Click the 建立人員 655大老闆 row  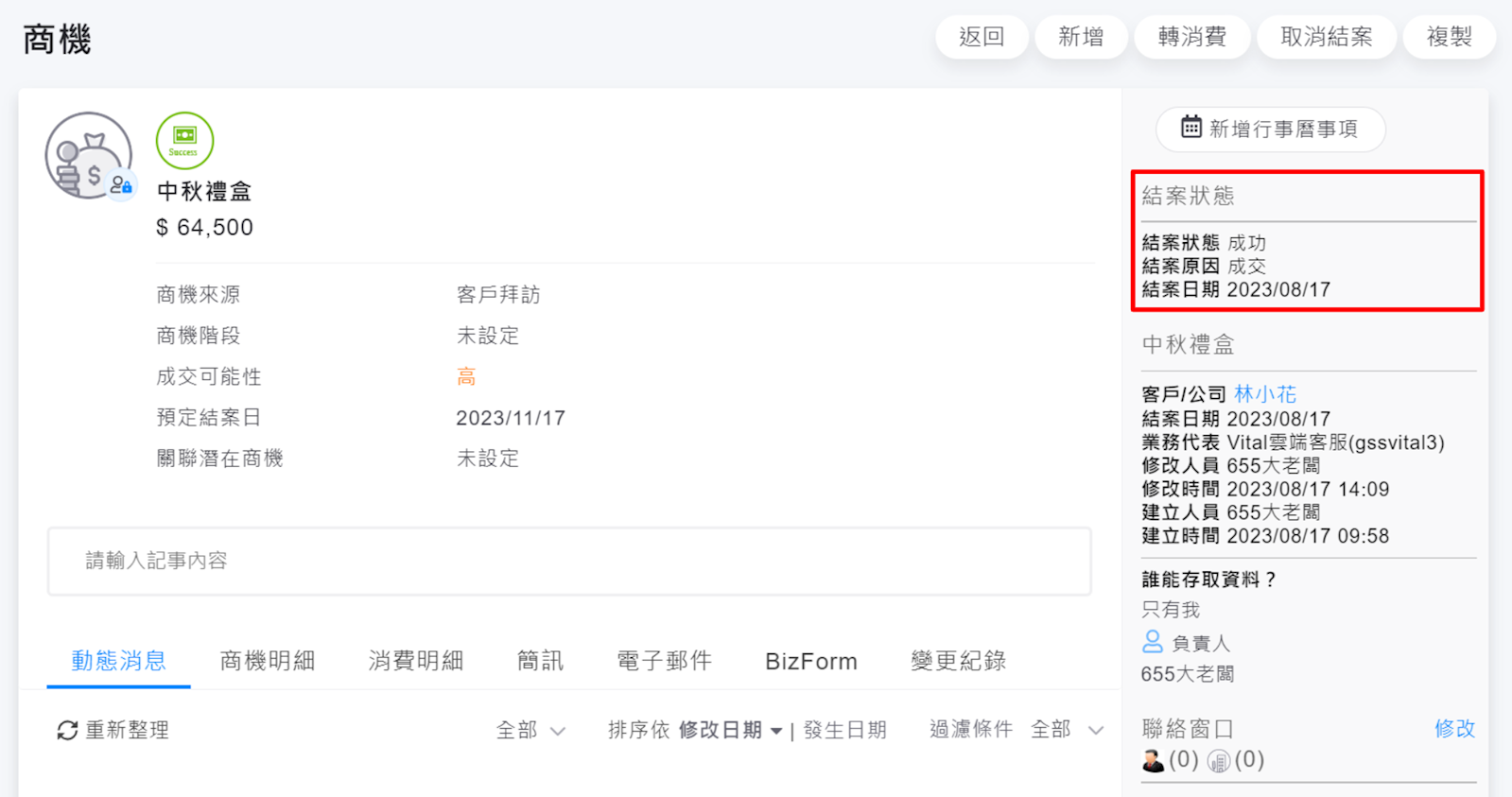pos(1231,512)
